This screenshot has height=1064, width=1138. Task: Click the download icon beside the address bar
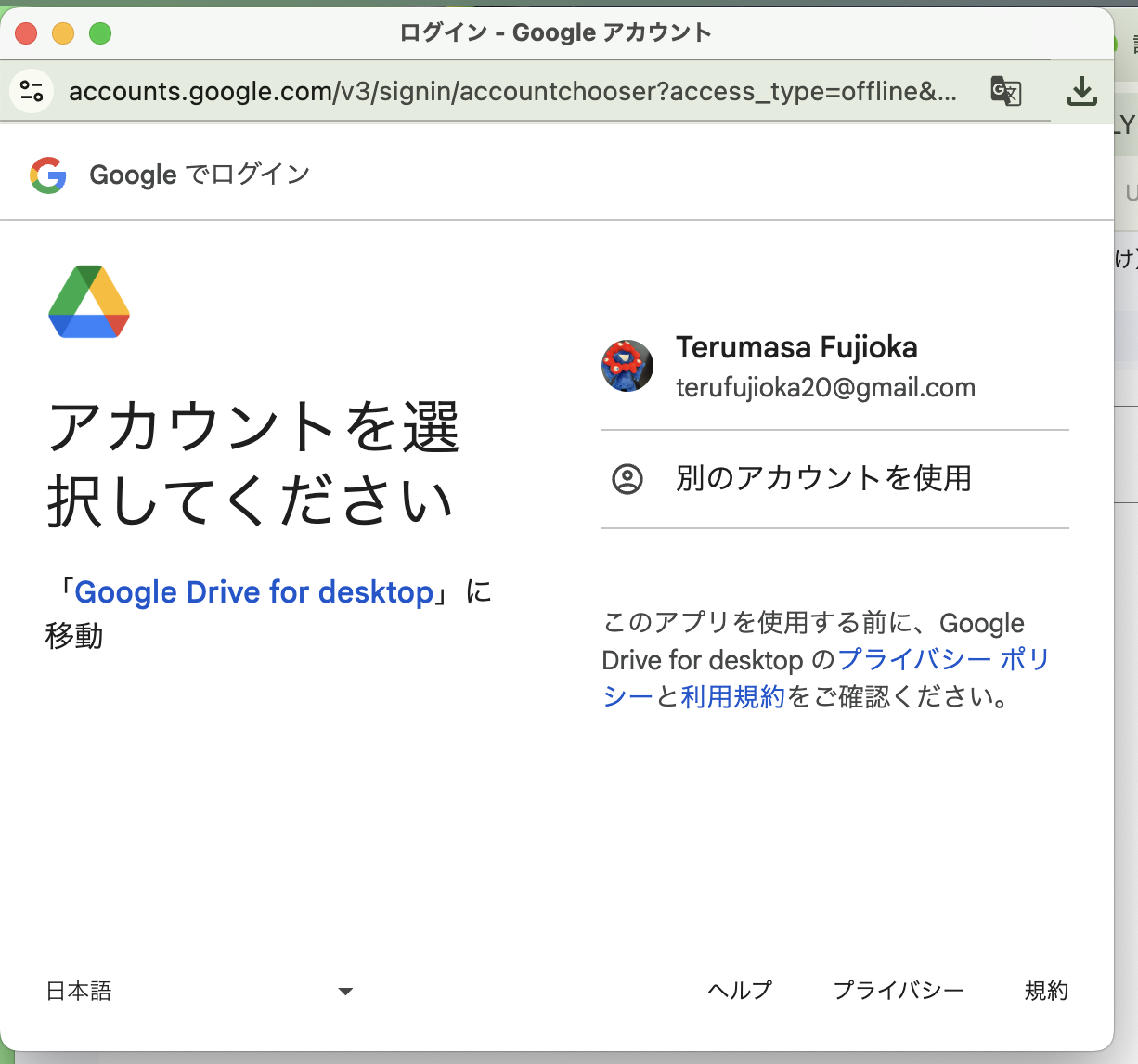point(1083,90)
